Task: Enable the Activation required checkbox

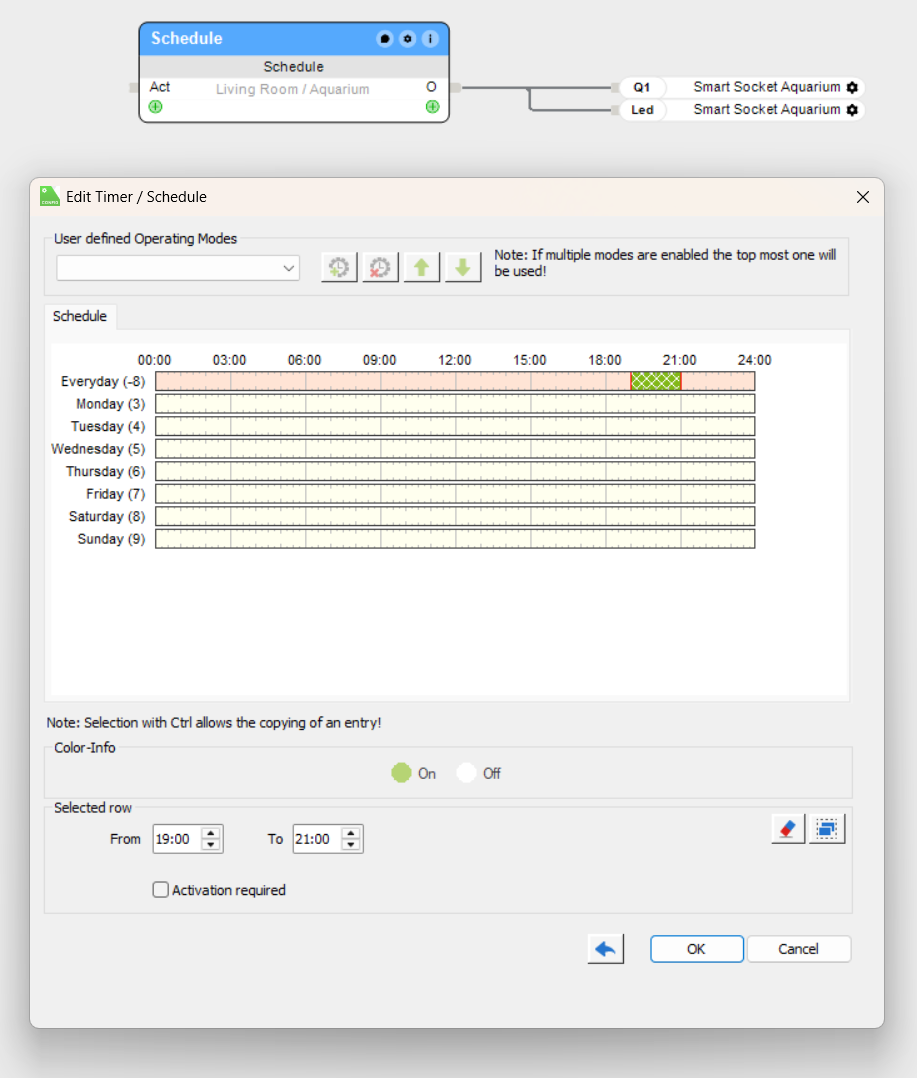Action: click(160, 890)
